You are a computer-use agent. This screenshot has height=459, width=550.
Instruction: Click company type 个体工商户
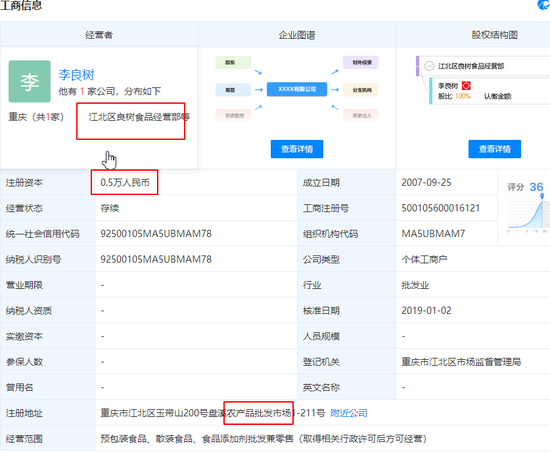coord(424,259)
